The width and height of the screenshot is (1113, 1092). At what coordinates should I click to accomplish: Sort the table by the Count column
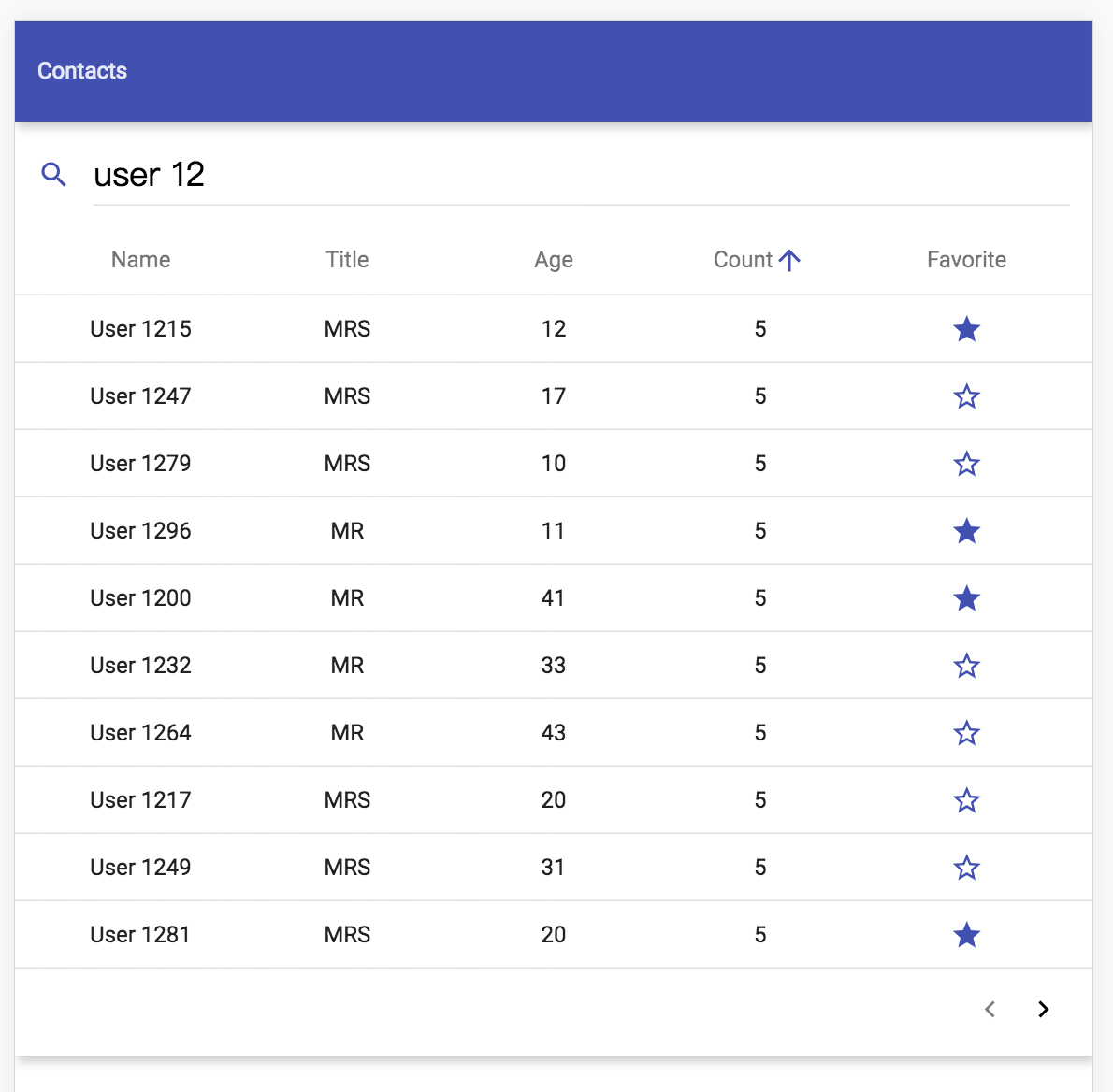coord(742,260)
